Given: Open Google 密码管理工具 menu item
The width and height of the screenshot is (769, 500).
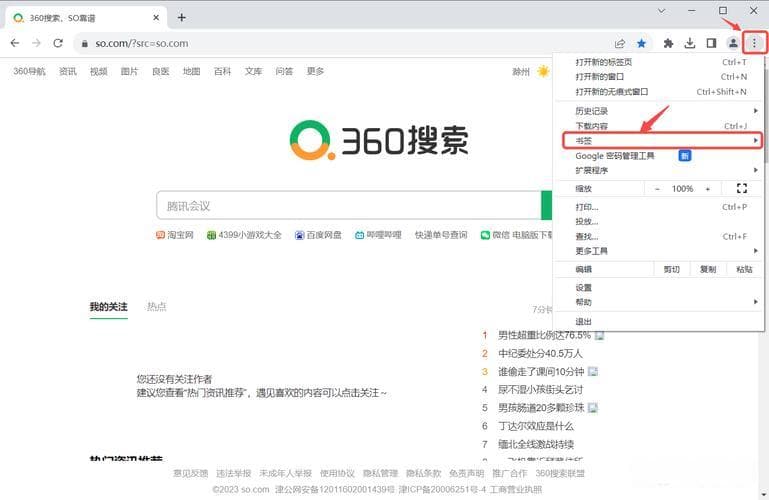Looking at the screenshot, I should 659,156.
